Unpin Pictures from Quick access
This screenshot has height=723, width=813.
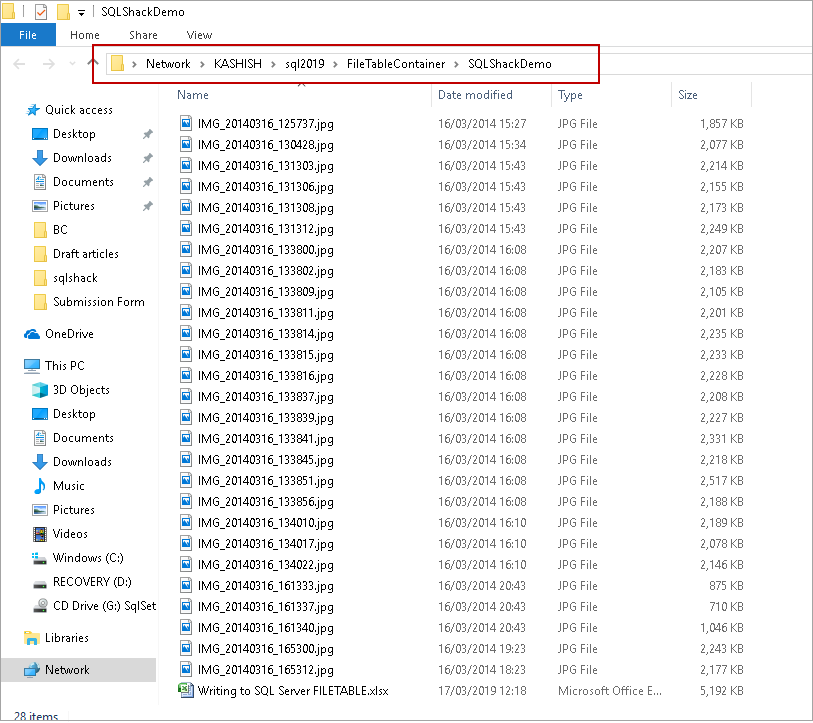click(x=148, y=205)
